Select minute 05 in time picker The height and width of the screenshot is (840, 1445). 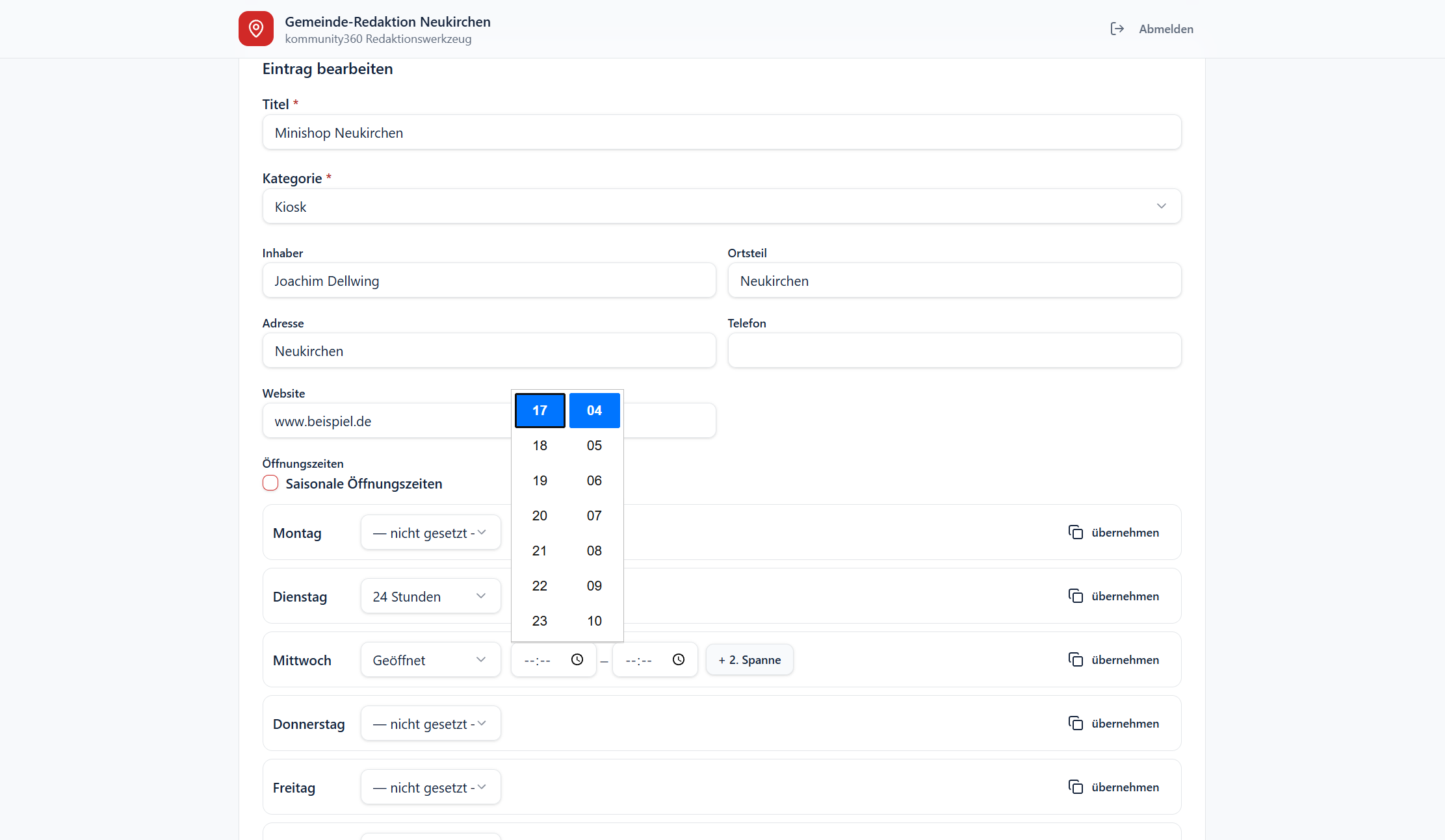(594, 446)
